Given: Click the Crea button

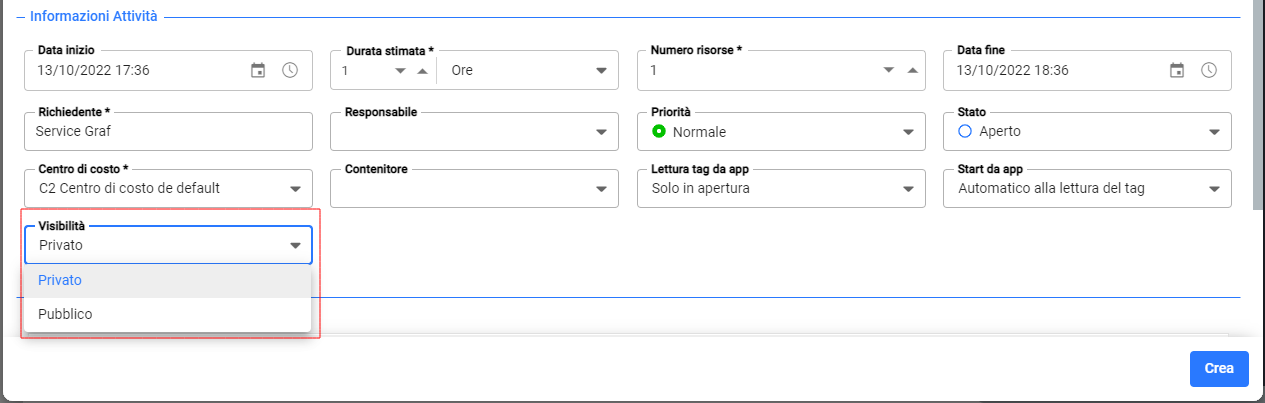Looking at the screenshot, I should (x=1219, y=368).
